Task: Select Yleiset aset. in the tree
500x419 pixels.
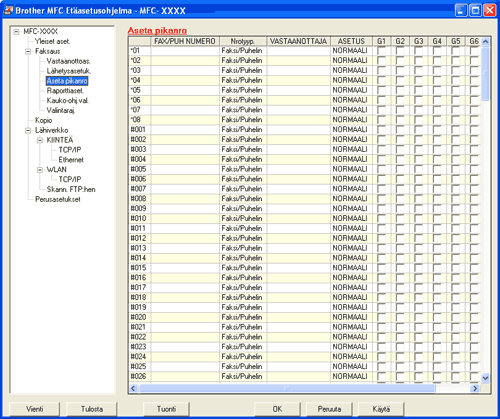Action: tap(52, 41)
